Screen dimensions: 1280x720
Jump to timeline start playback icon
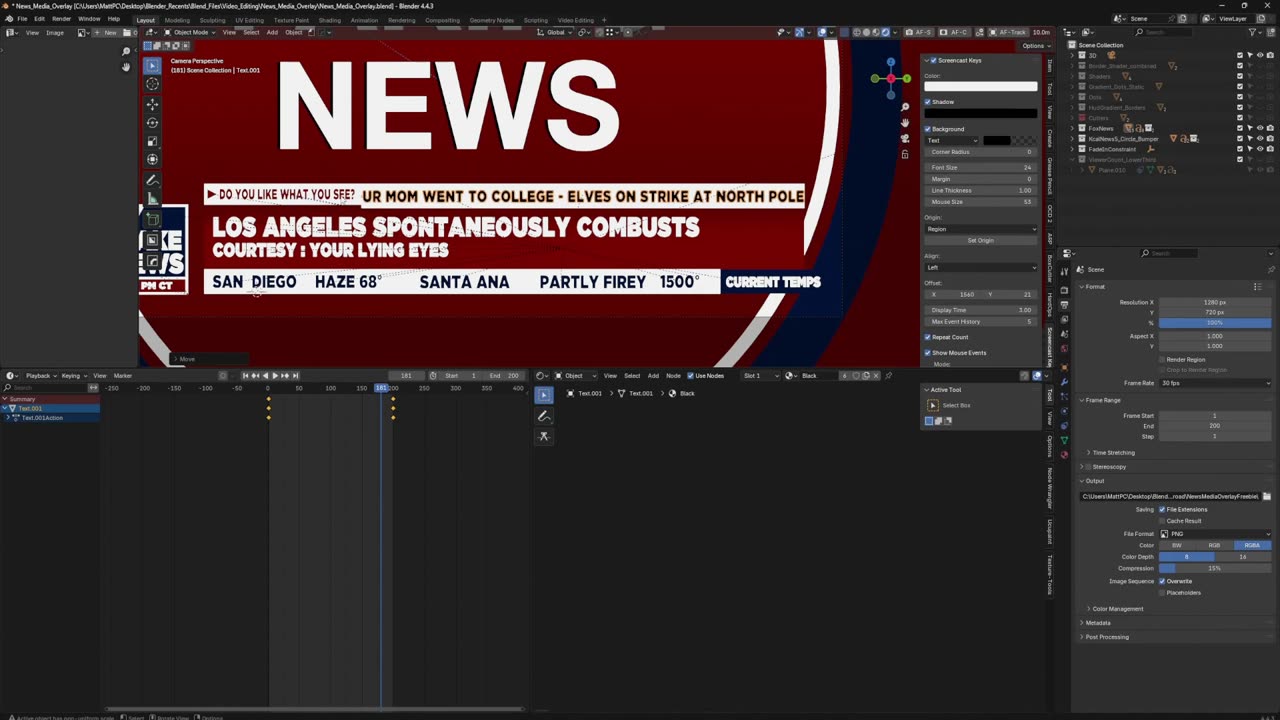click(245, 376)
